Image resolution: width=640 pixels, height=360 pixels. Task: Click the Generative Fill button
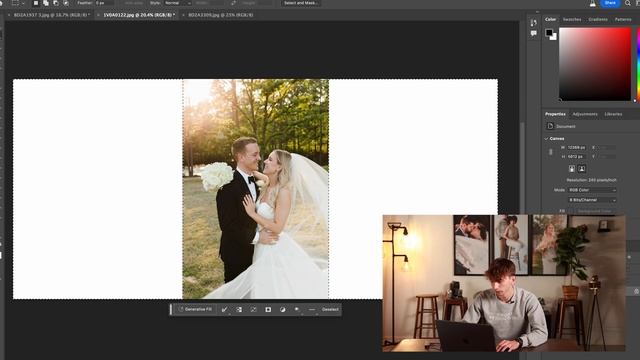[195, 309]
